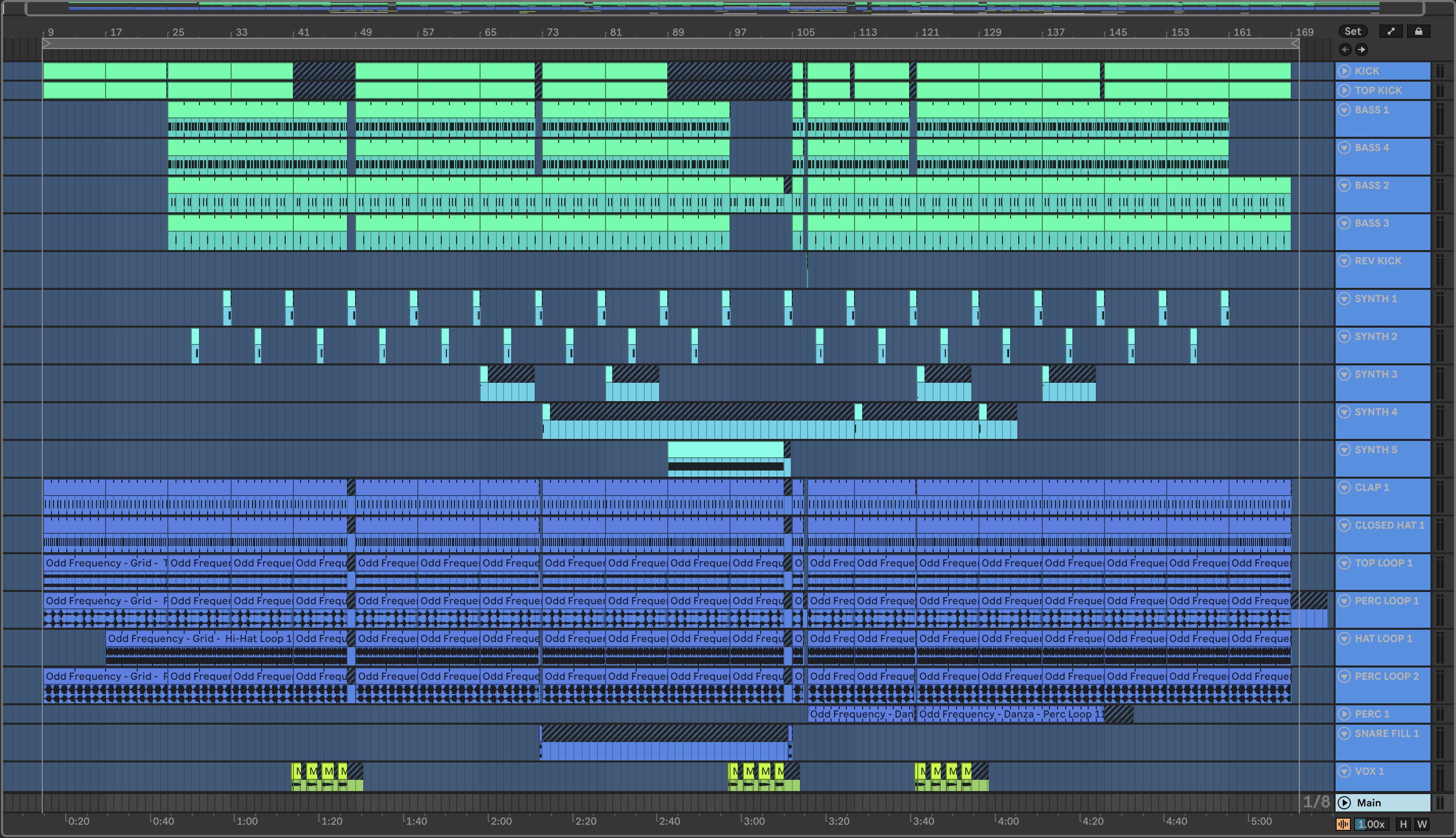
Task: Click 3:00 on the time ruler
Action: [x=754, y=821]
